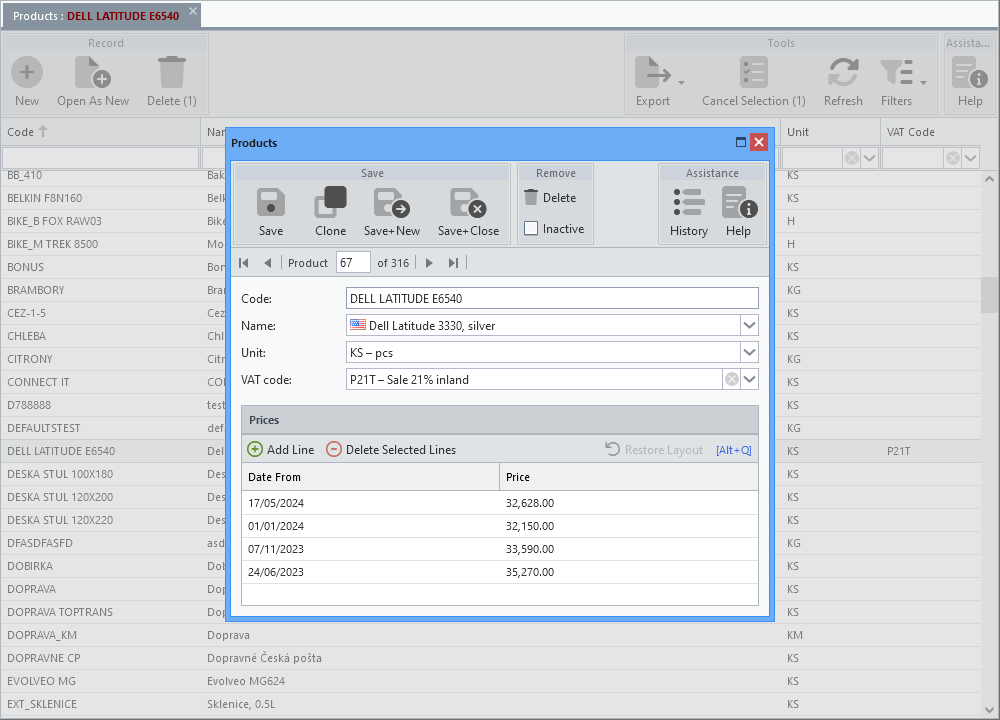
Task: Click Delete Selected Lines label
Action: click(401, 450)
